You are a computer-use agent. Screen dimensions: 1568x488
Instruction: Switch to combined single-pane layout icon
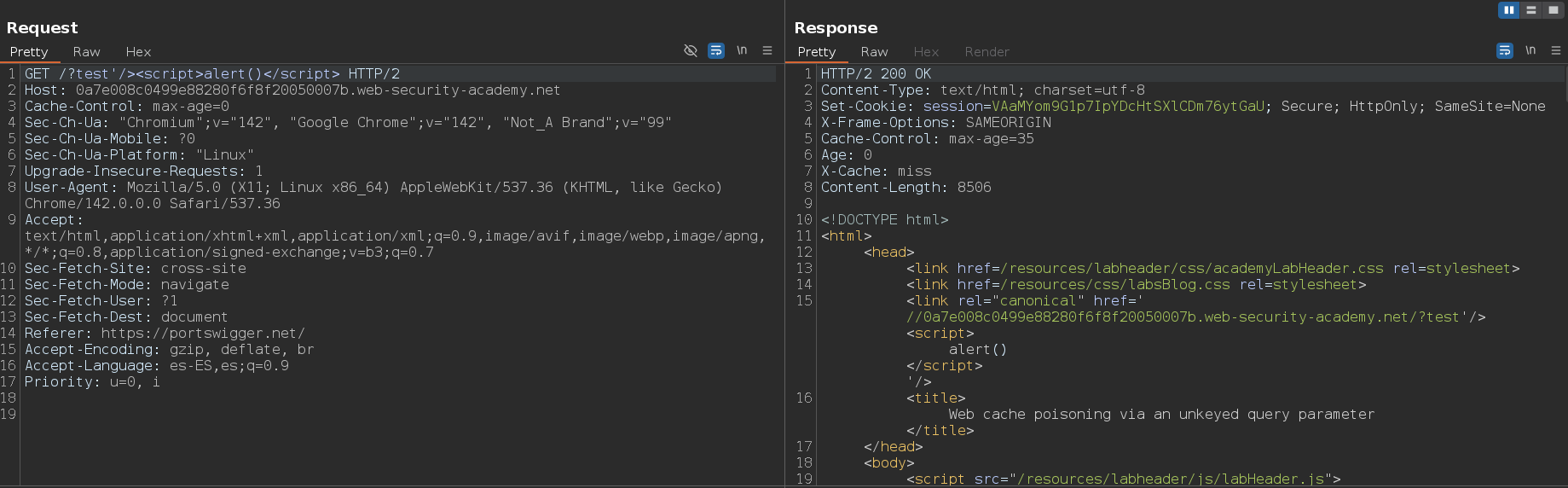tap(1554, 10)
